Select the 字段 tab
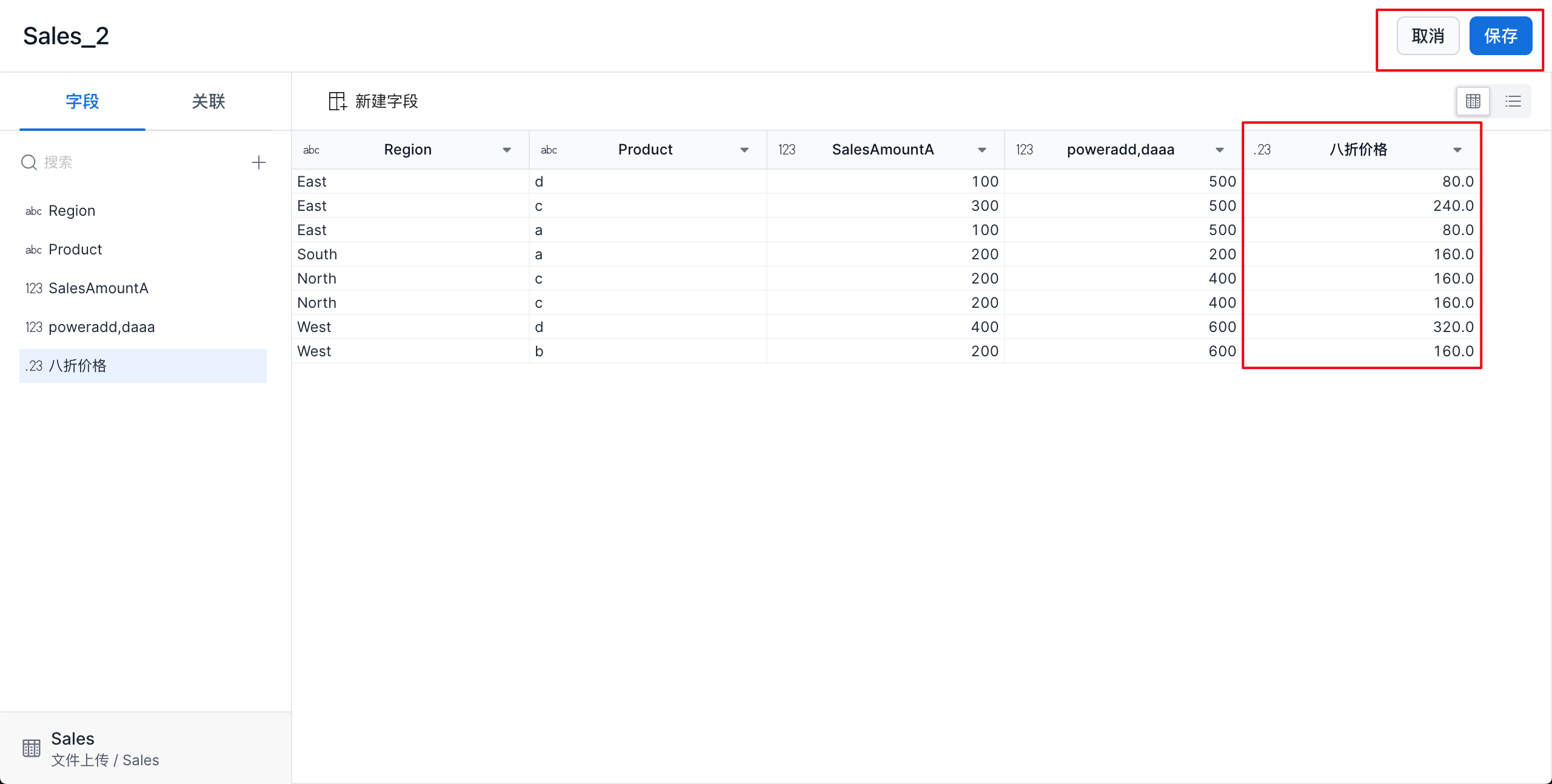Viewport: 1552px width, 784px height. coord(82,101)
